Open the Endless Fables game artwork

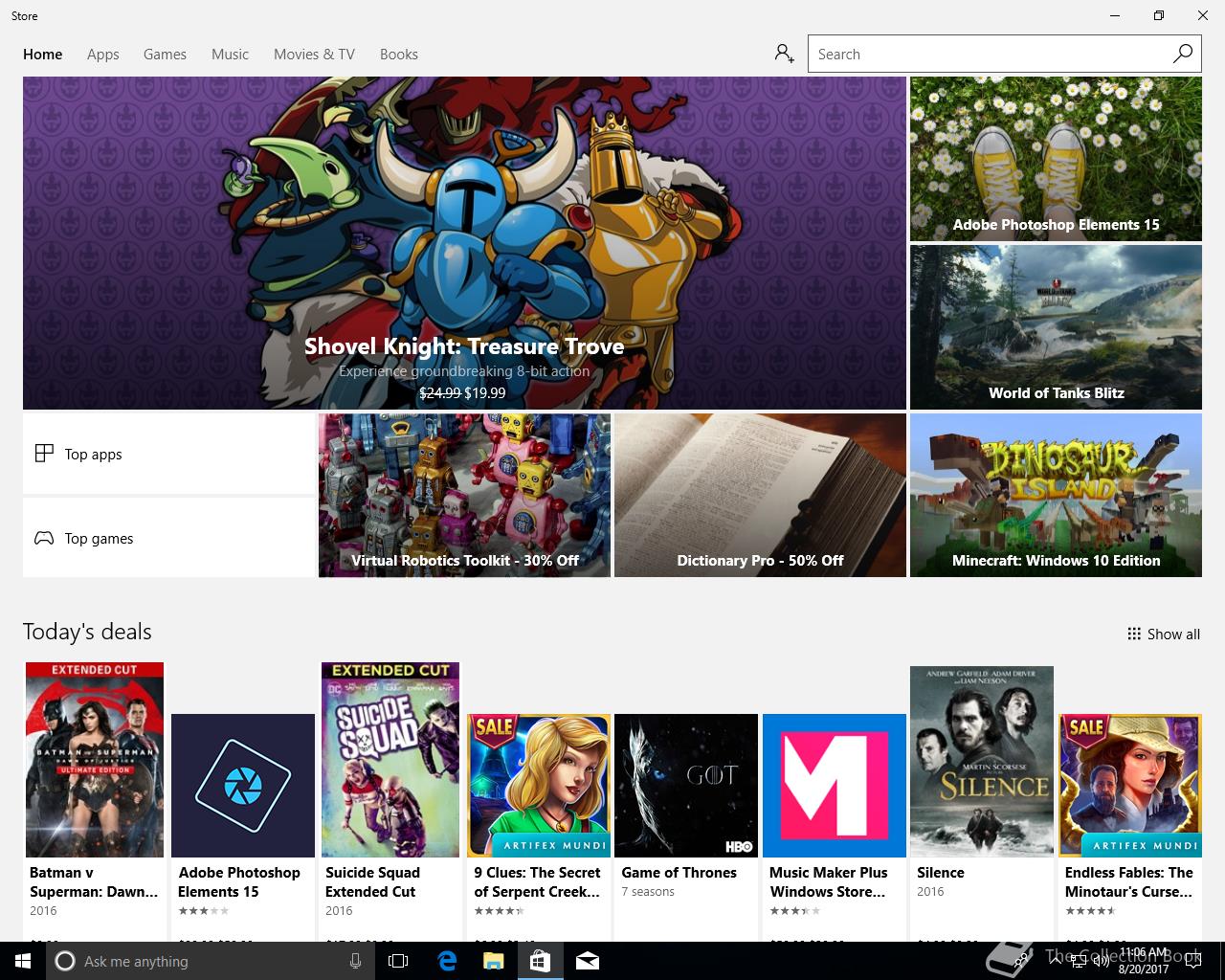click(x=1130, y=786)
